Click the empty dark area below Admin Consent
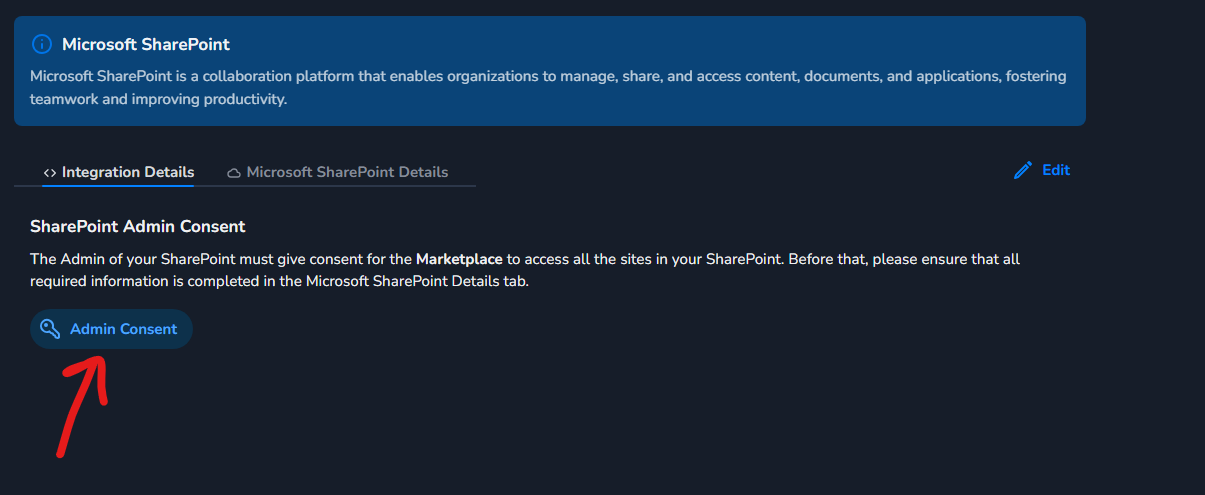 click(x=600, y=420)
